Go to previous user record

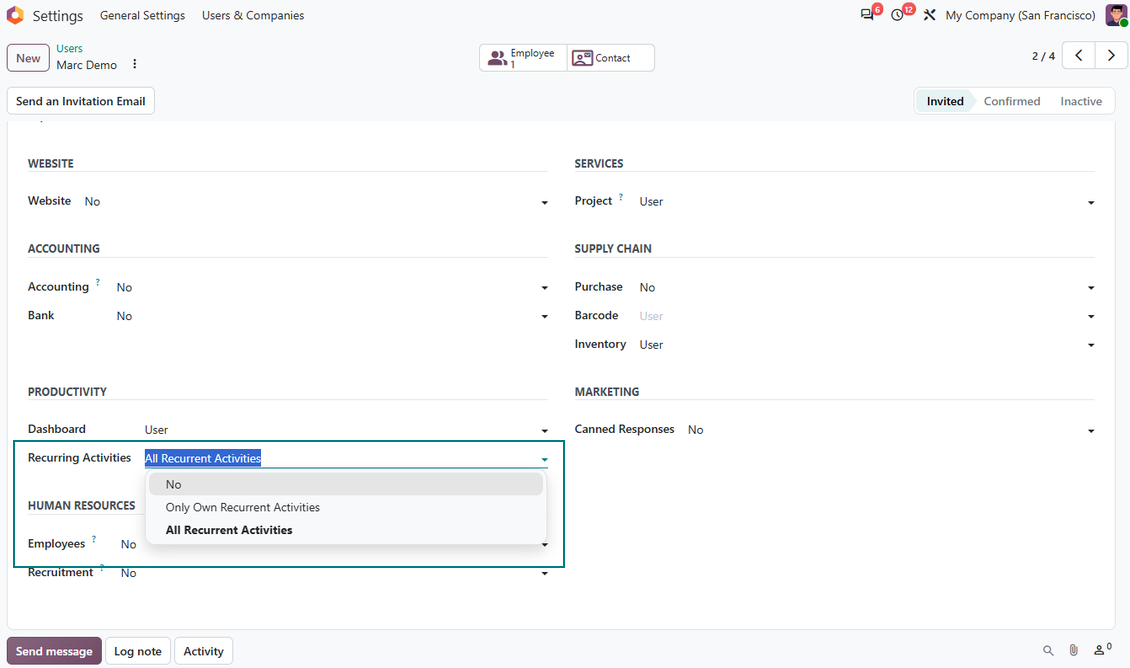click(1079, 55)
